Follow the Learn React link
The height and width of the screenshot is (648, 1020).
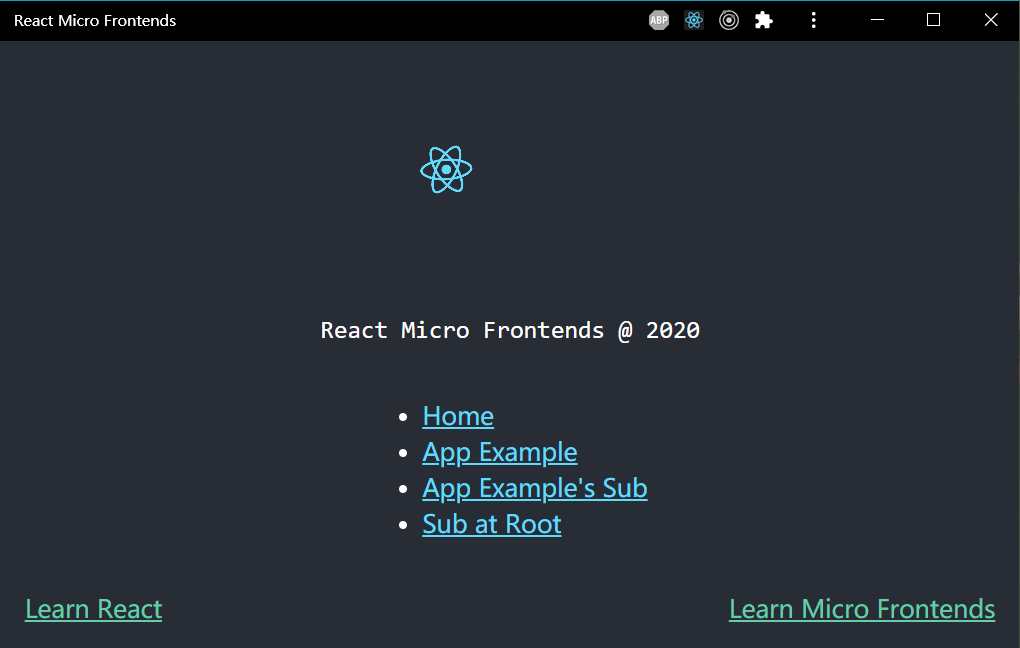[x=94, y=609]
